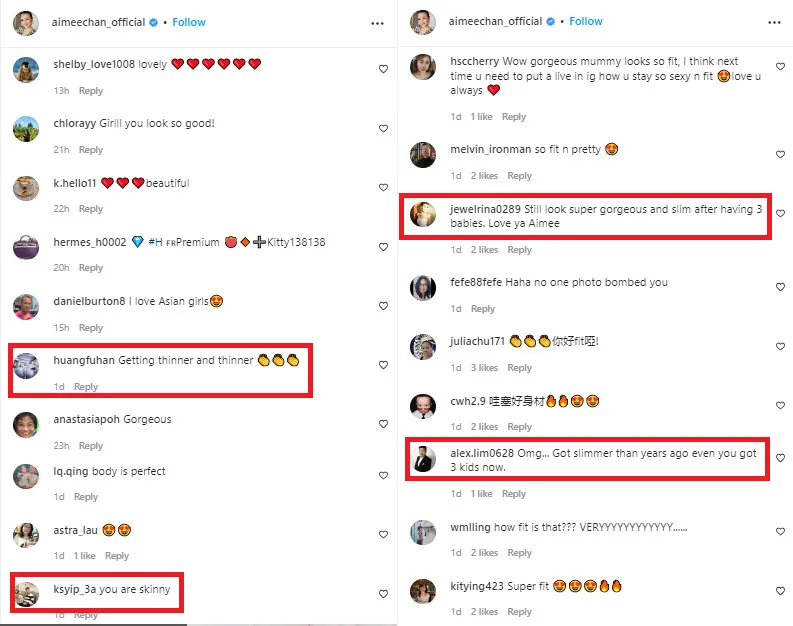Open the more options menu in right header

pyautogui.click(x=773, y=22)
